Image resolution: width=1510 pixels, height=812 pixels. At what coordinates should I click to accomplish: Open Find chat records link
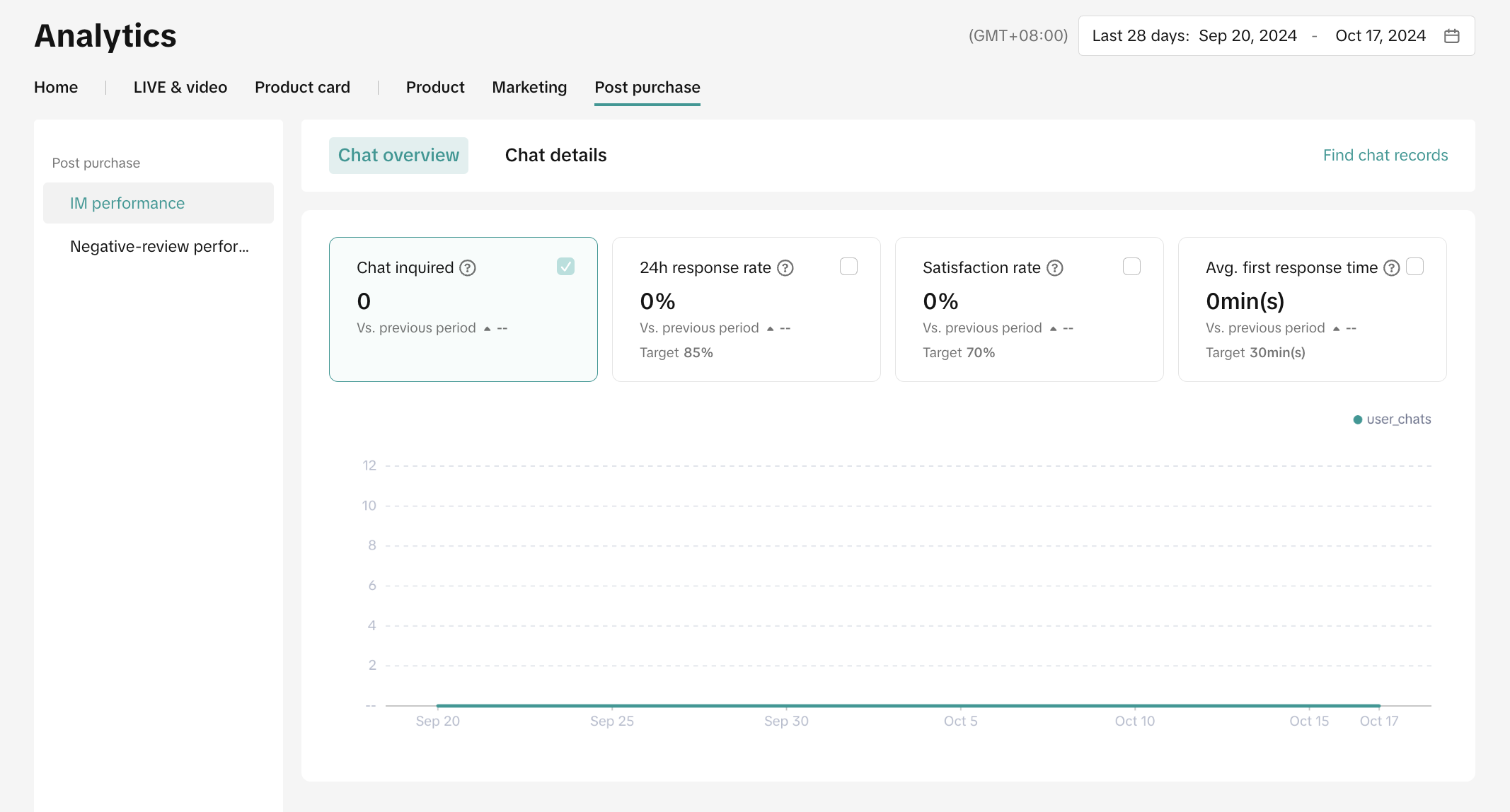pyautogui.click(x=1385, y=156)
